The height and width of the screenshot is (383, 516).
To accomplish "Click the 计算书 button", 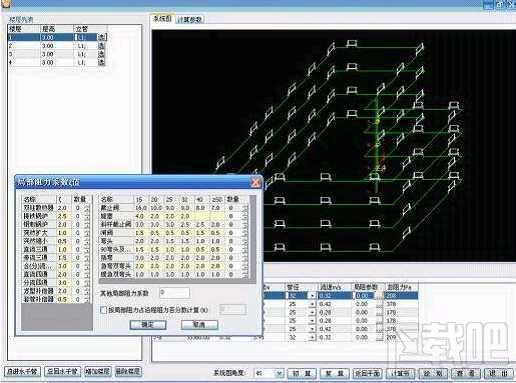I will point(400,374).
